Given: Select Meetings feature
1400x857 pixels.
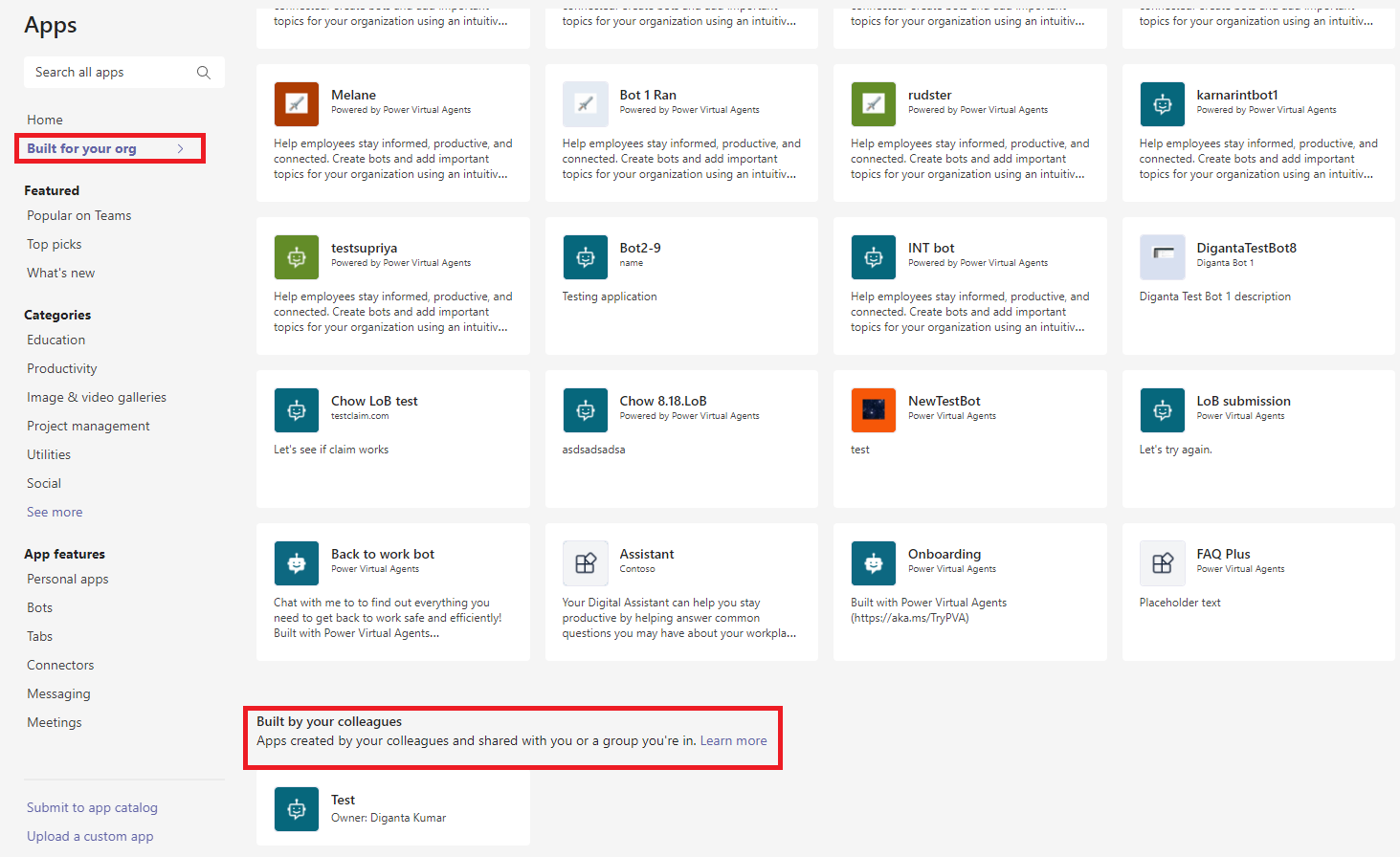Looking at the screenshot, I should pos(55,722).
